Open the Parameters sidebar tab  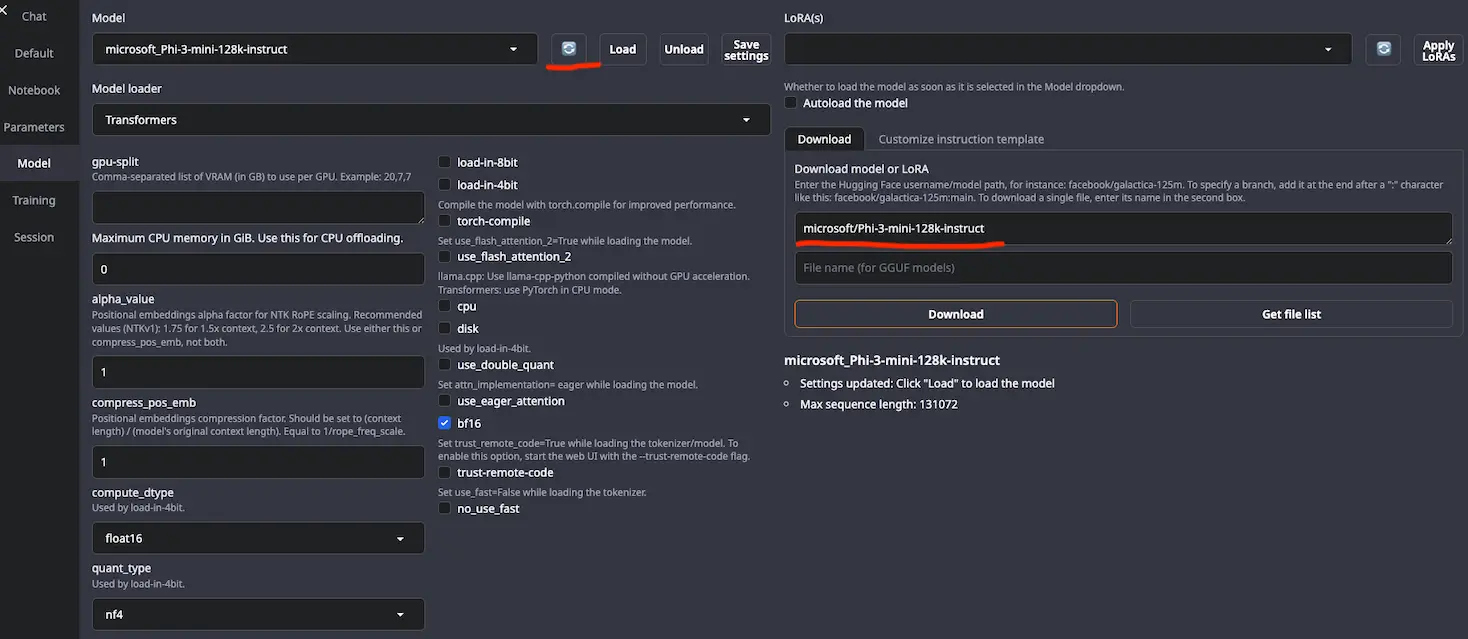(x=34, y=127)
